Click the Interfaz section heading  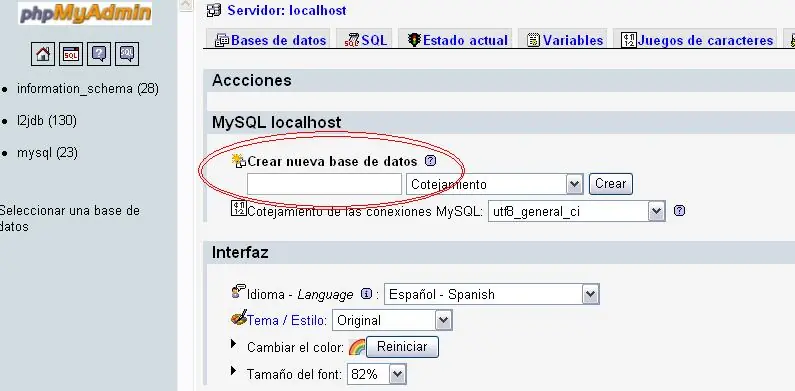pyautogui.click(x=240, y=252)
